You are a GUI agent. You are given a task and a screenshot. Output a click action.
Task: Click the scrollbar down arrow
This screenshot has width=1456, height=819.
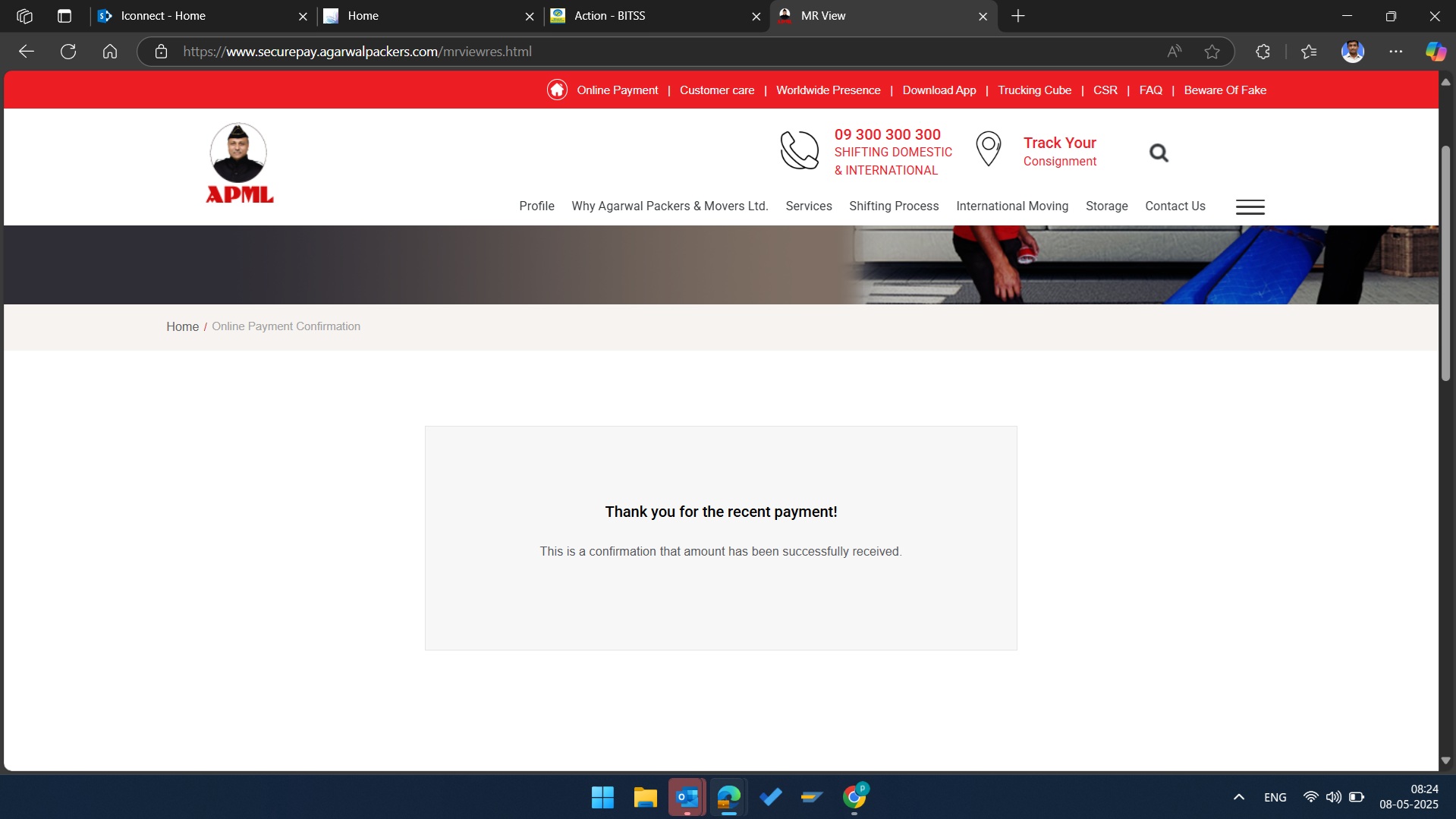(1445, 761)
